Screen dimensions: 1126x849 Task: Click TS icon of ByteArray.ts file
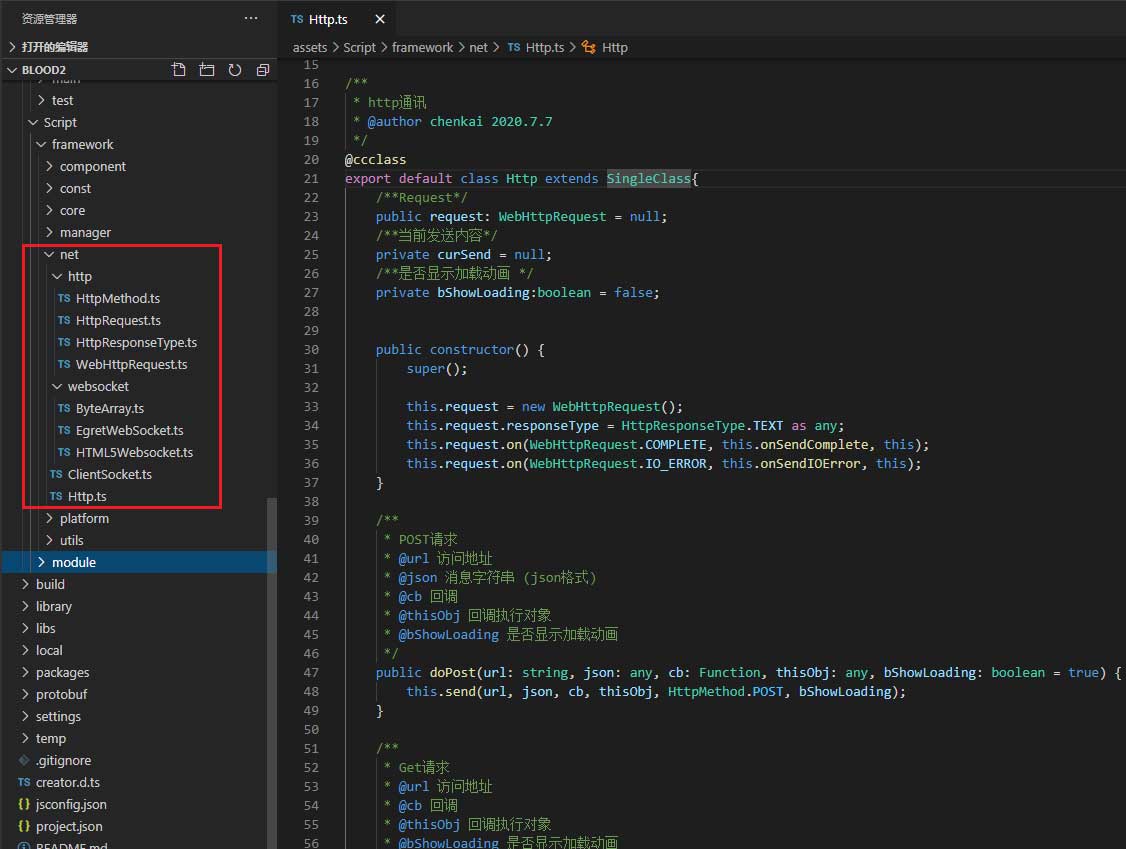coord(64,408)
